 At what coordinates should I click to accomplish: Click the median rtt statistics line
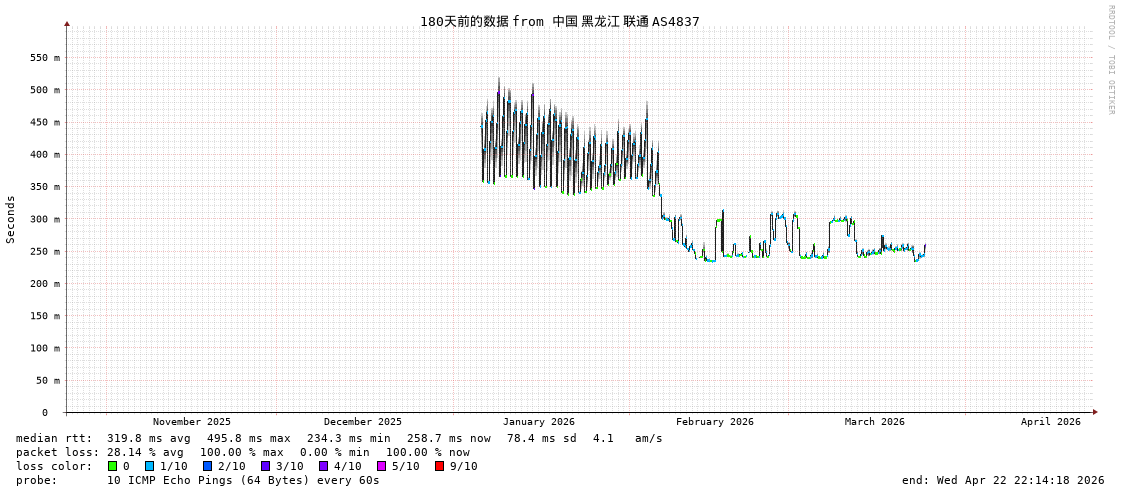pyautogui.click(x=339, y=438)
